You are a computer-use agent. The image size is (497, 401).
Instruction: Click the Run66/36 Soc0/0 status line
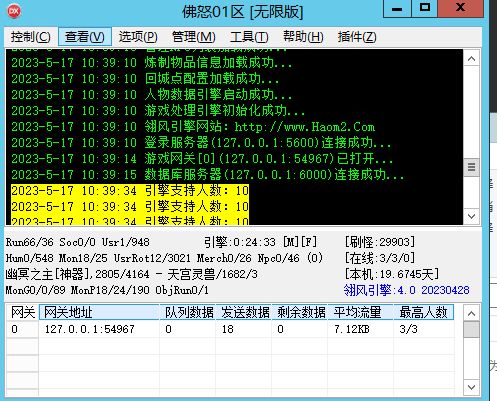click(78, 242)
